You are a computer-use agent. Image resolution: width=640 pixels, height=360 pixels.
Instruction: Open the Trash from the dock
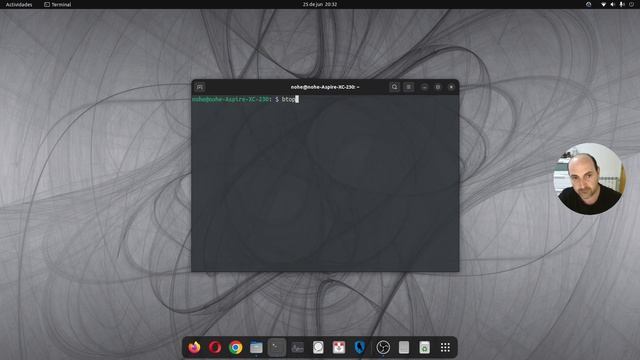pyautogui.click(x=424, y=347)
